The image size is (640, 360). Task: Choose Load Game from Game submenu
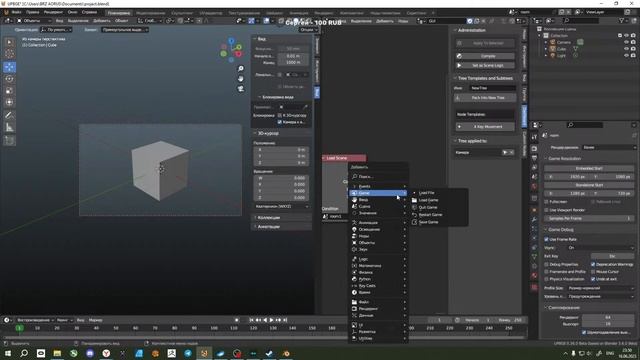428,200
